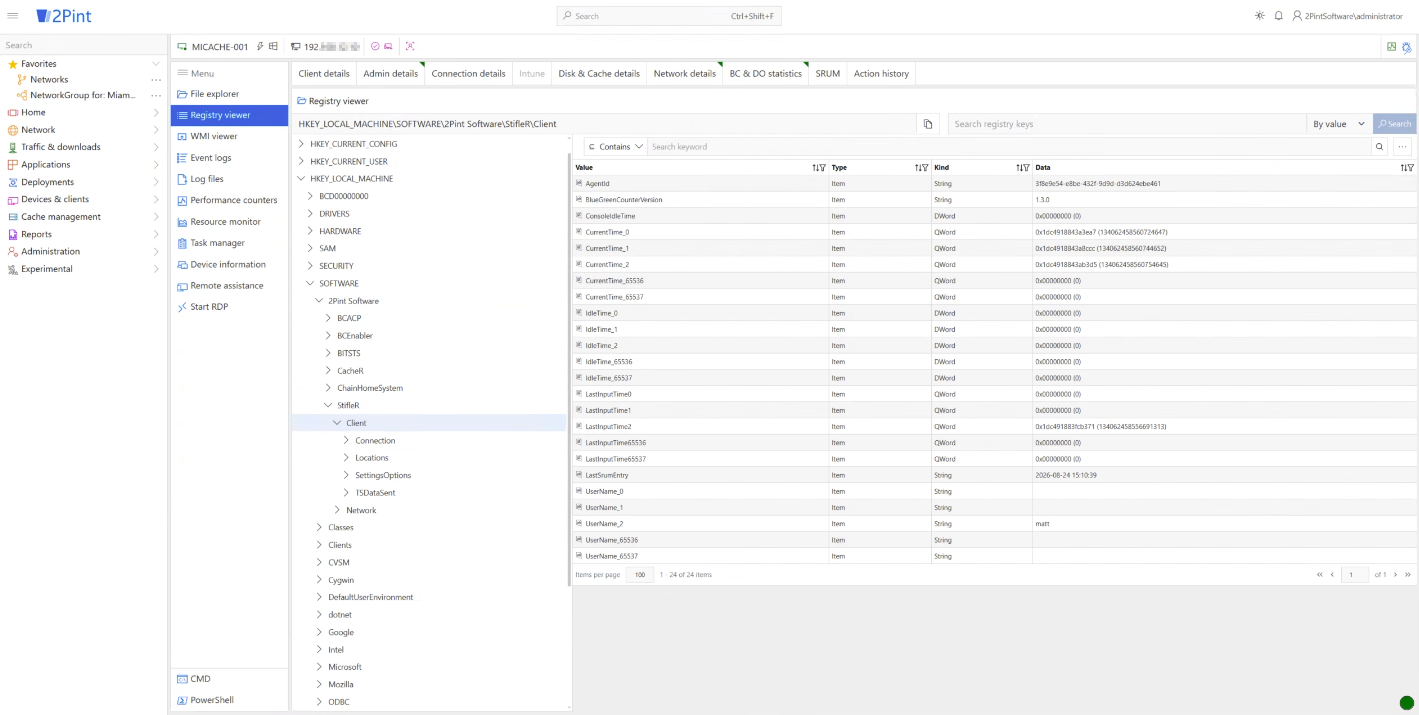Open the Action history tab

point(881,74)
